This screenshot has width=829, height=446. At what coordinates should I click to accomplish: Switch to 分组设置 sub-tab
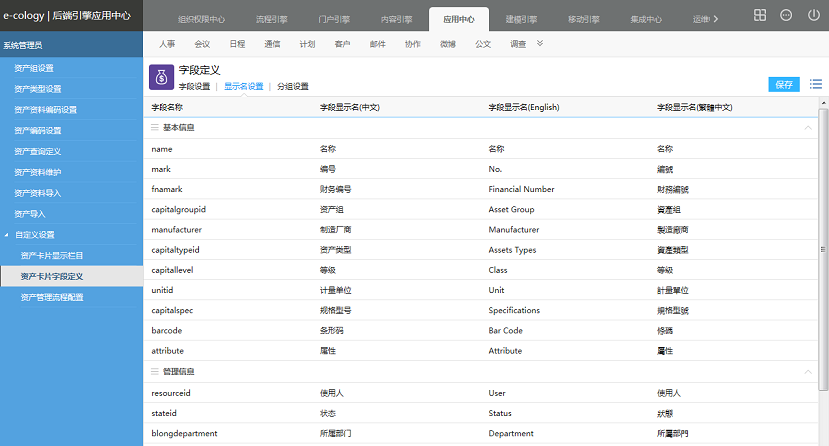click(293, 86)
